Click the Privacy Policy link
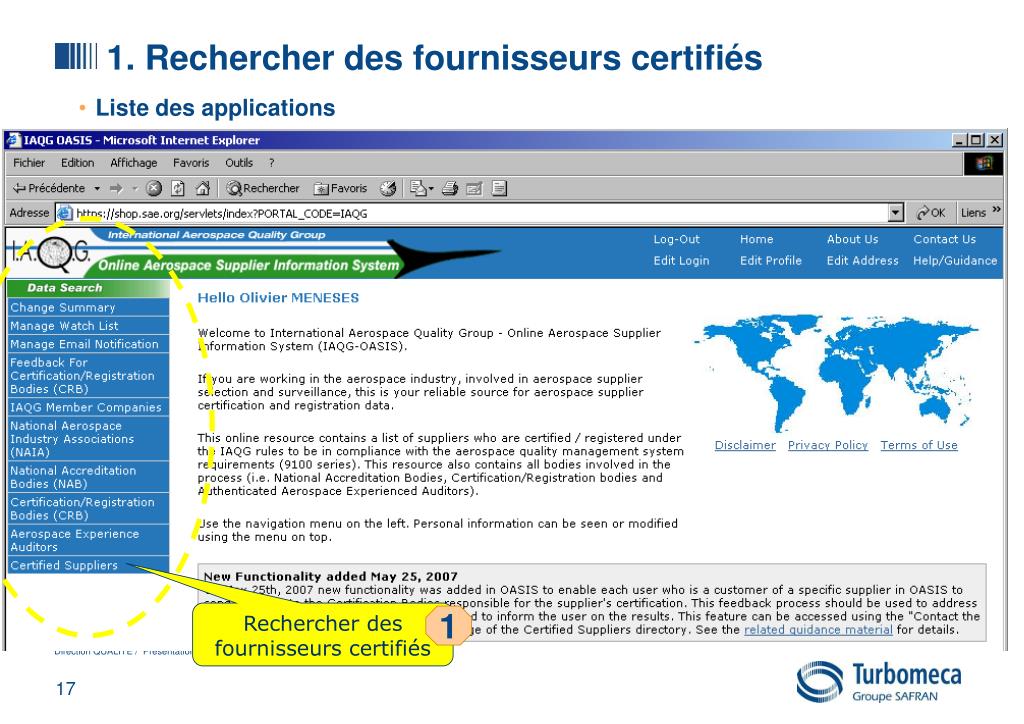 827,445
